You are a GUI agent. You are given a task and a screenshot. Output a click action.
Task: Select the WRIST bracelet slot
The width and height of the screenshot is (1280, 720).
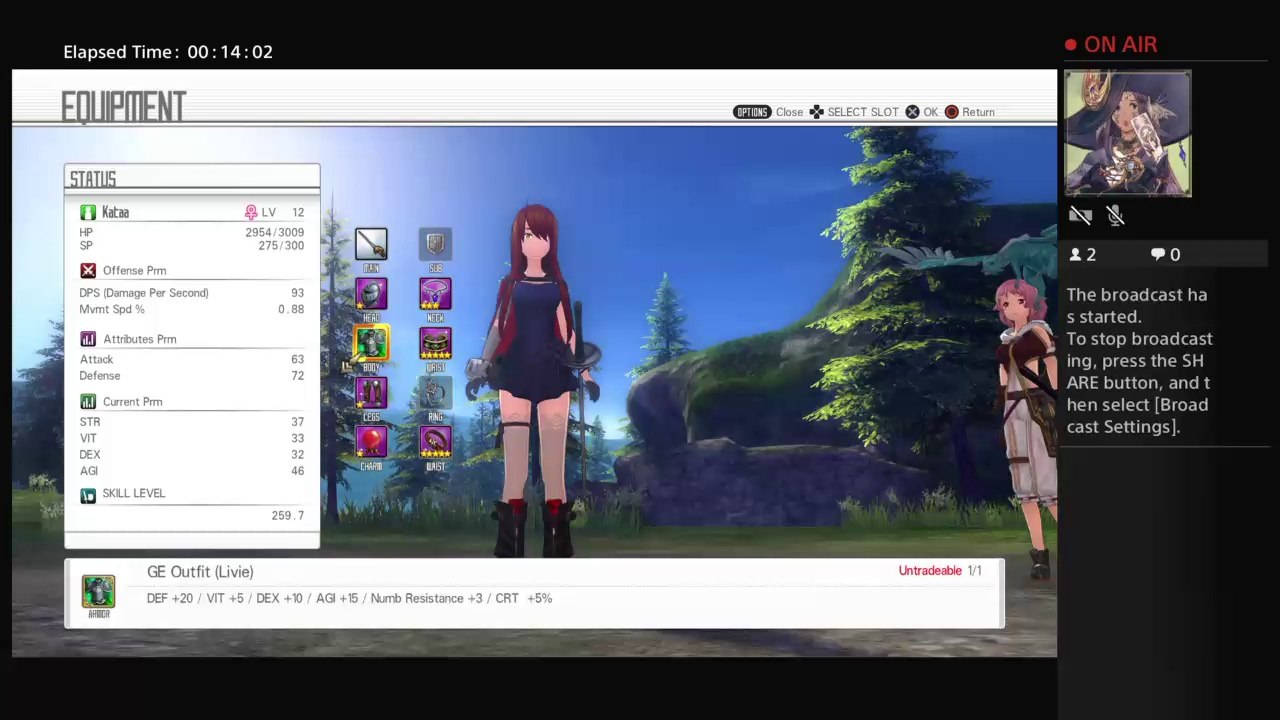coord(435,343)
